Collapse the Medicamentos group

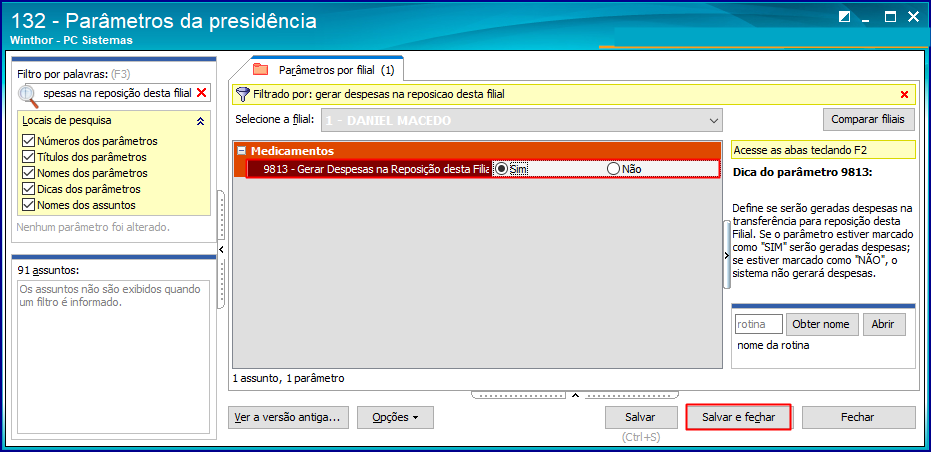click(241, 151)
